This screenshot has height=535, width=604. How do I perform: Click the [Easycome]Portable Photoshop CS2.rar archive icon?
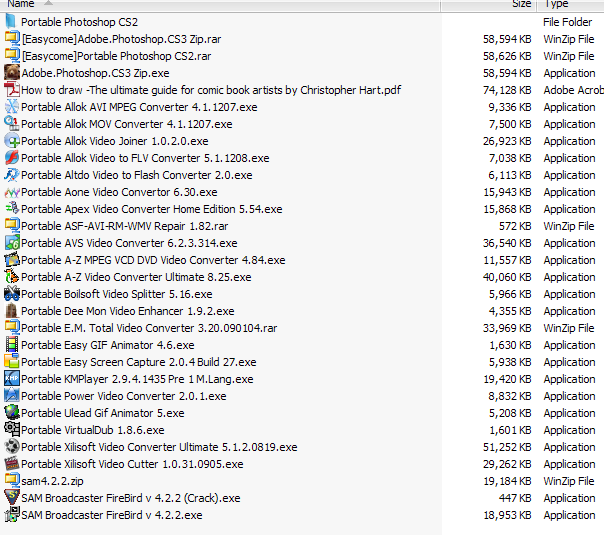(12, 55)
